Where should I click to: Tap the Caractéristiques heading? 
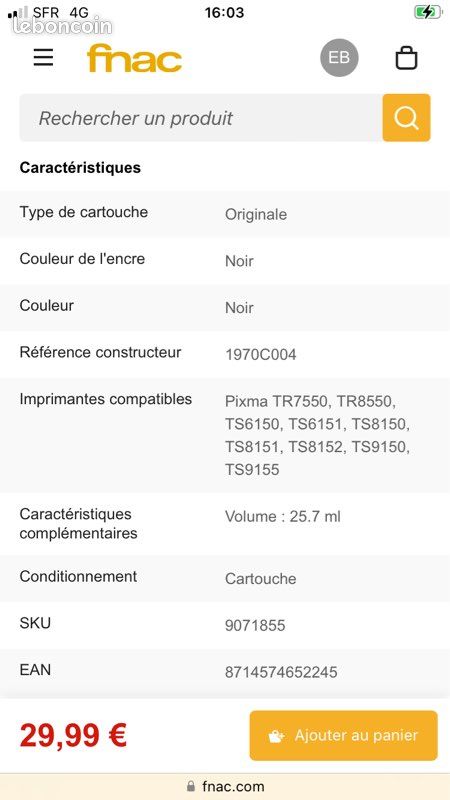pos(80,167)
